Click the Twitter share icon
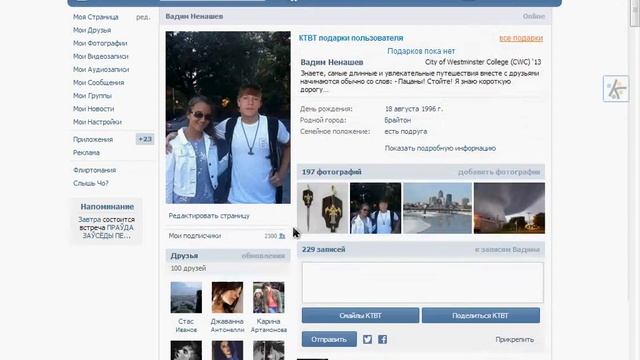The width and height of the screenshot is (640, 360). 367,339
